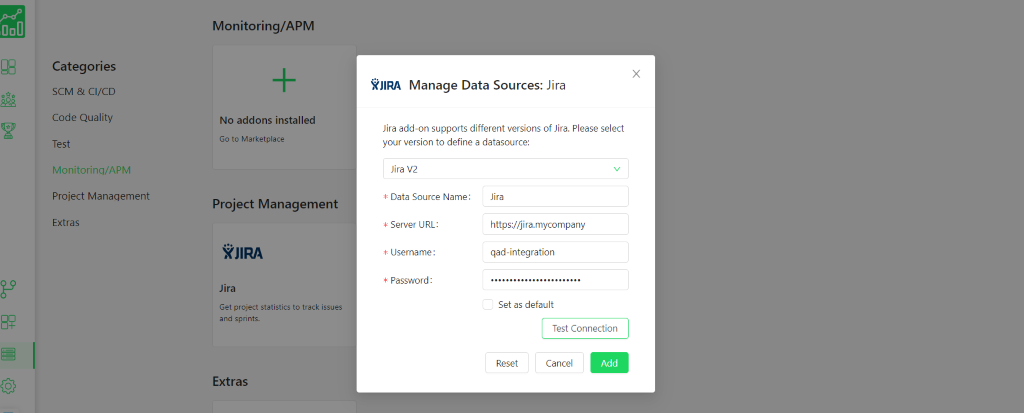Click the Data Source Name input field
The height and width of the screenshot is (413, 1024).
pyautogui.click(x=555, y=196)
